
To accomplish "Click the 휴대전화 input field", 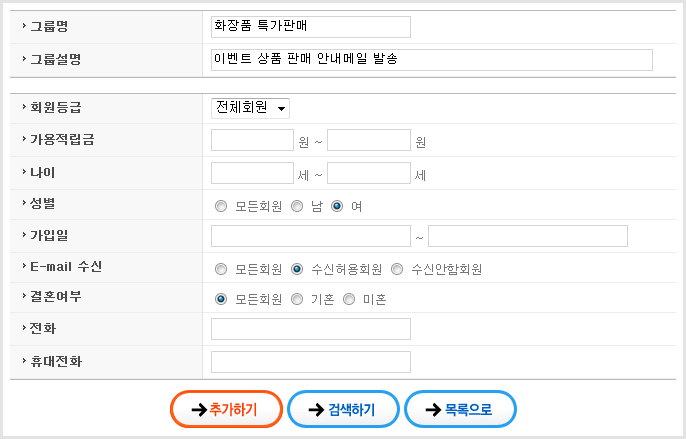I will 310,362.
